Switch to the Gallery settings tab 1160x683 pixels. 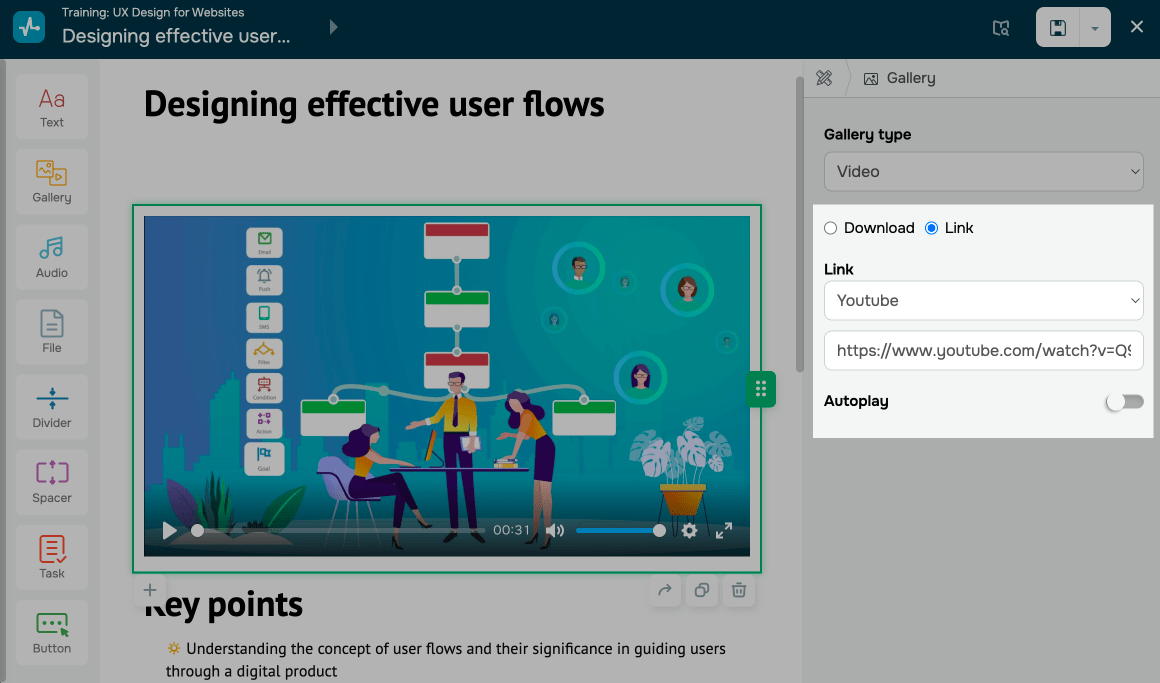pos(899,78)
